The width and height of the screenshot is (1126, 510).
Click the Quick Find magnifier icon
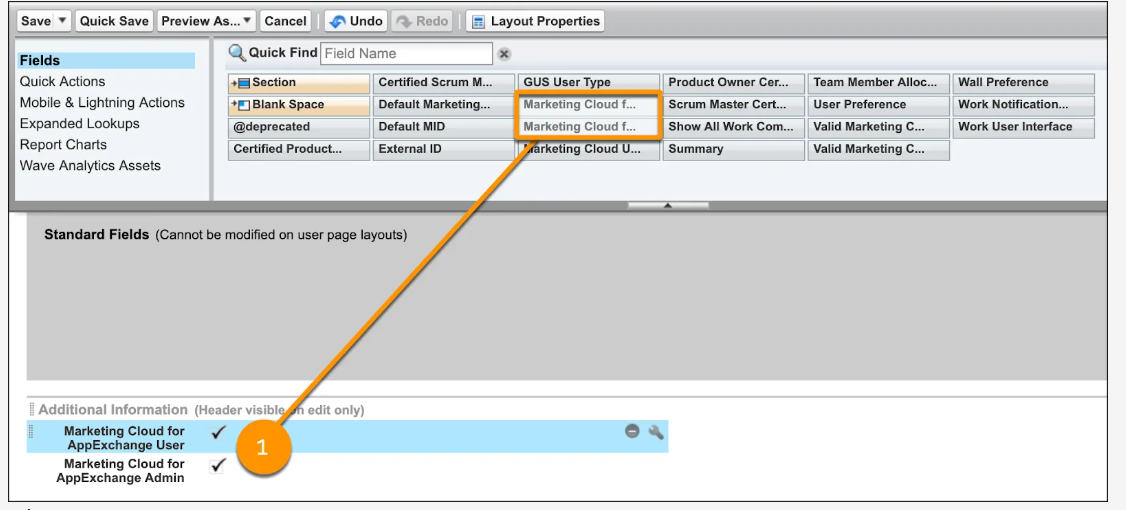[x=236, y=52]
